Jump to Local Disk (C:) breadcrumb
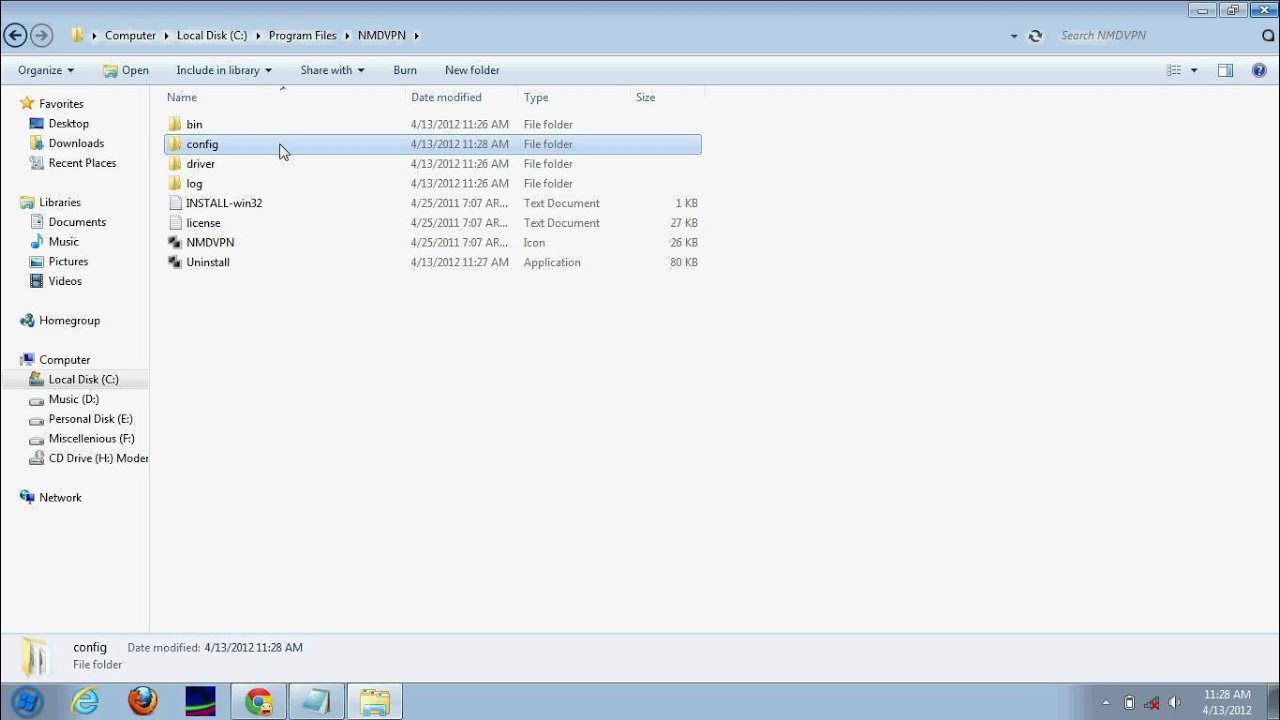The height and width of the screenshot is (720, 1280). tap(212, 35)
